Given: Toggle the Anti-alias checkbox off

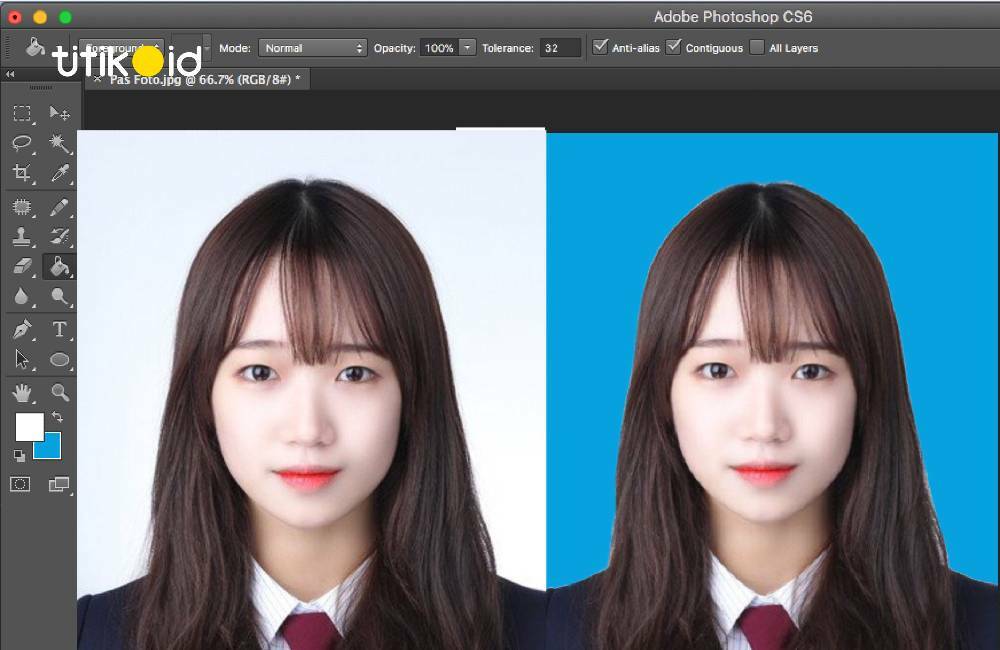Looking at the screenshot, I should click(600, 46).
